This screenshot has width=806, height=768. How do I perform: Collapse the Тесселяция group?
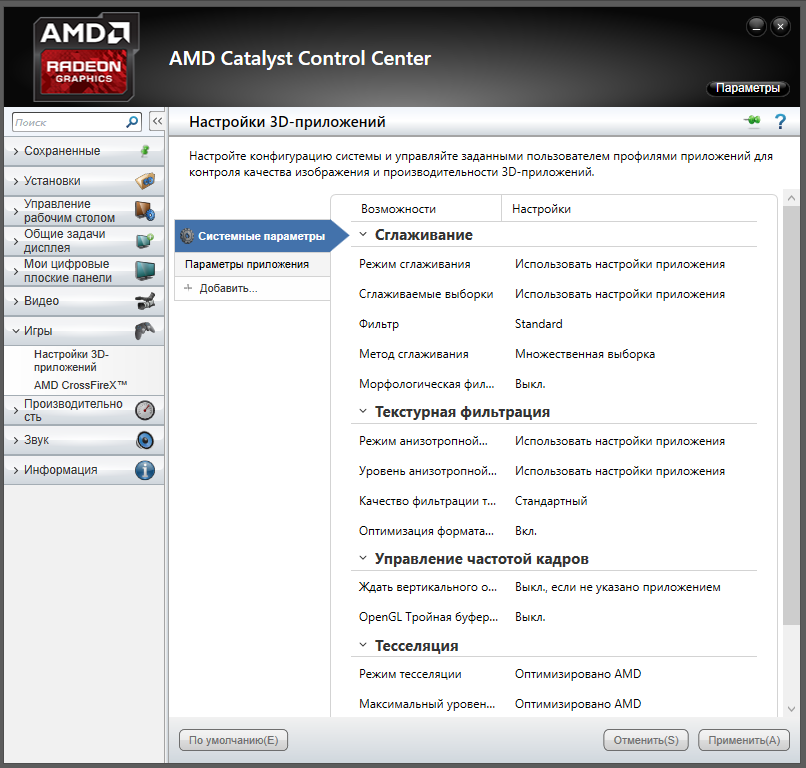(363, 645)
